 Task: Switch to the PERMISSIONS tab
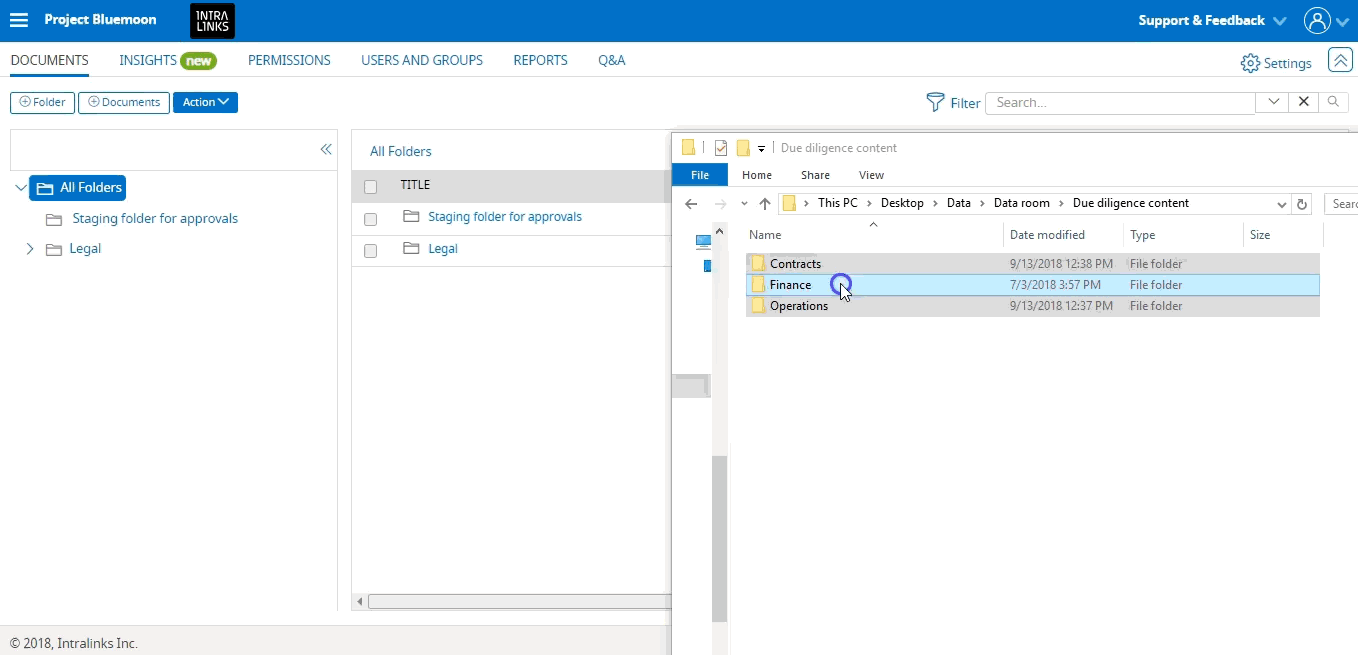289,60
